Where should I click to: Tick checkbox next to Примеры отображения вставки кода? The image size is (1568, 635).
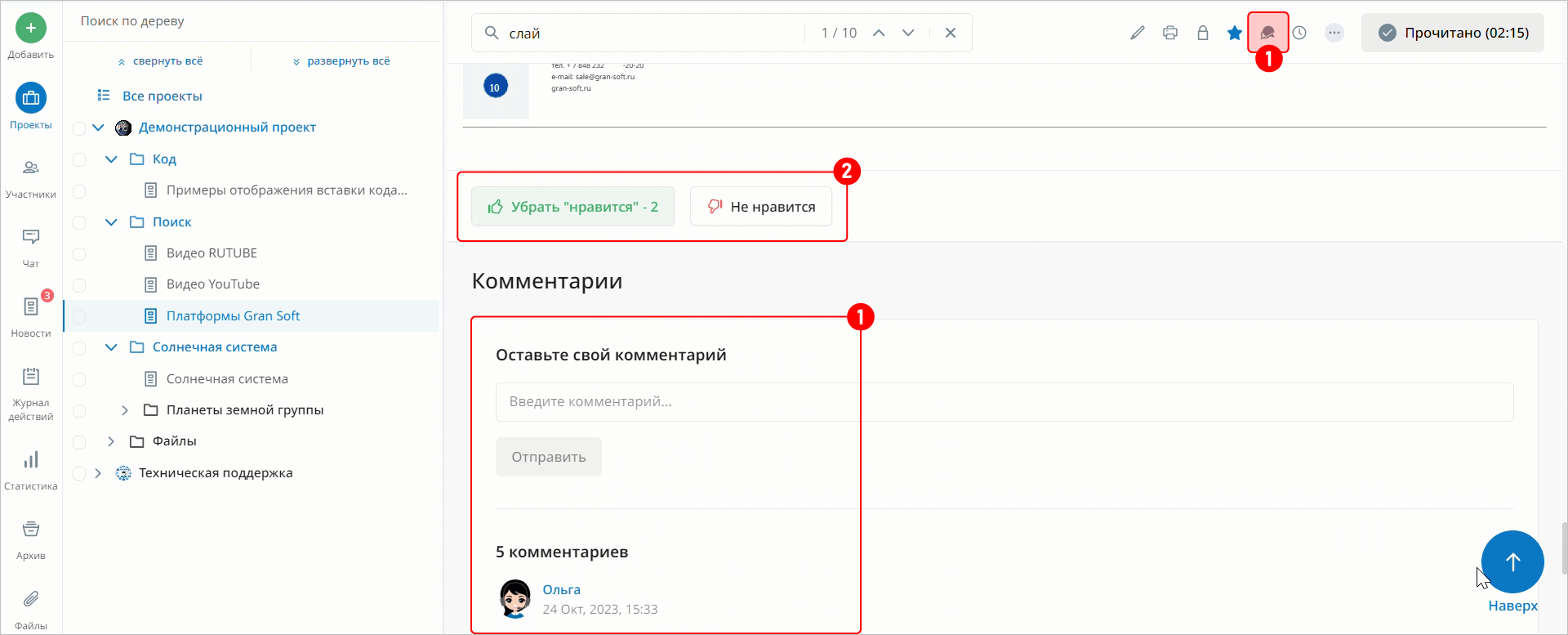pos(79,191)
